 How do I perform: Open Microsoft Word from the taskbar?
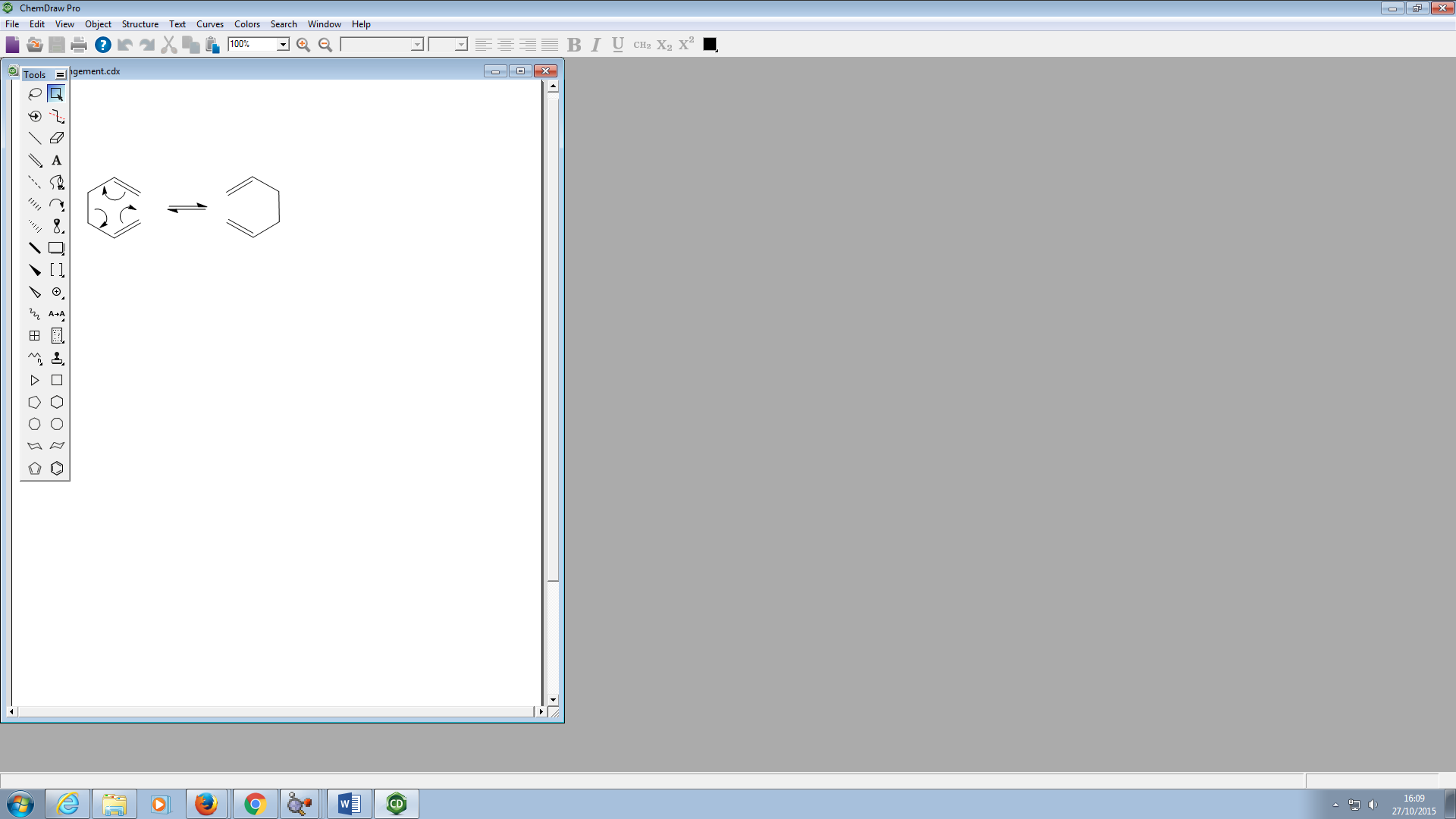point(349,804)
